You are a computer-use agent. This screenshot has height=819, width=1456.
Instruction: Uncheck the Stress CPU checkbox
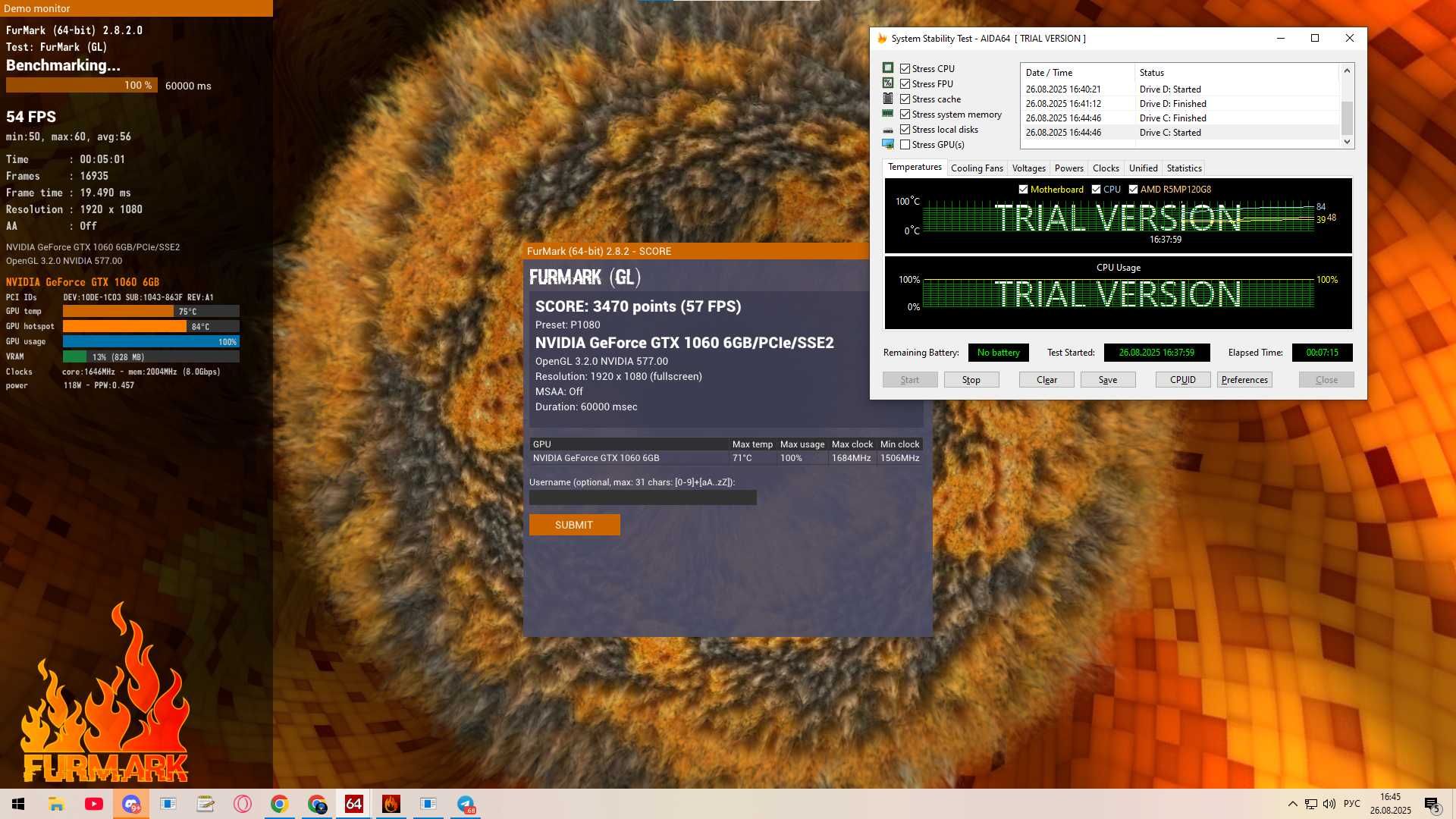(905, 68)
